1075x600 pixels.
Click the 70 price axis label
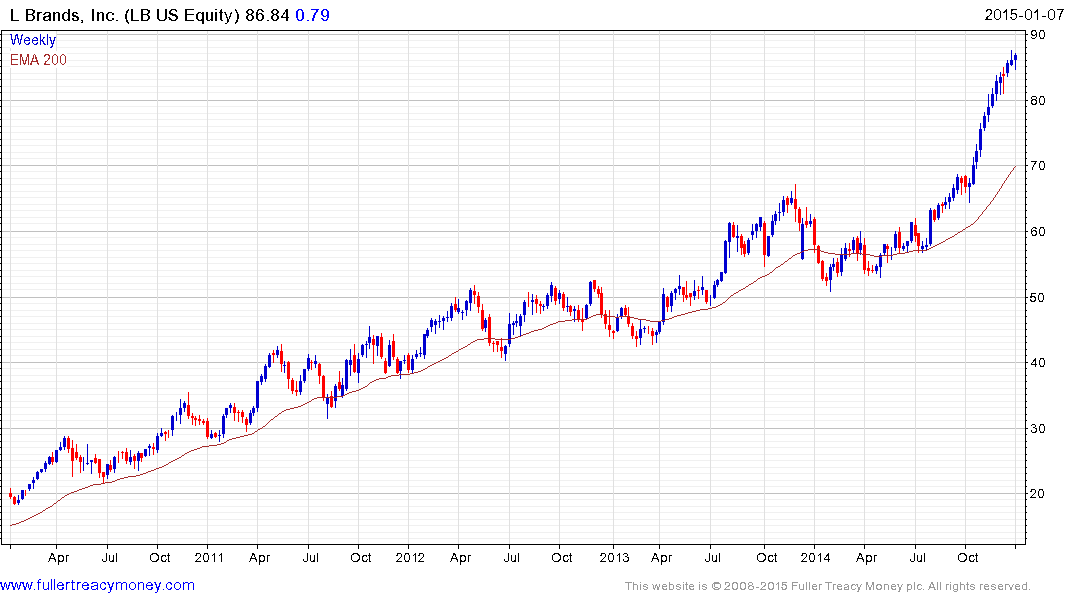point(1038,166)
